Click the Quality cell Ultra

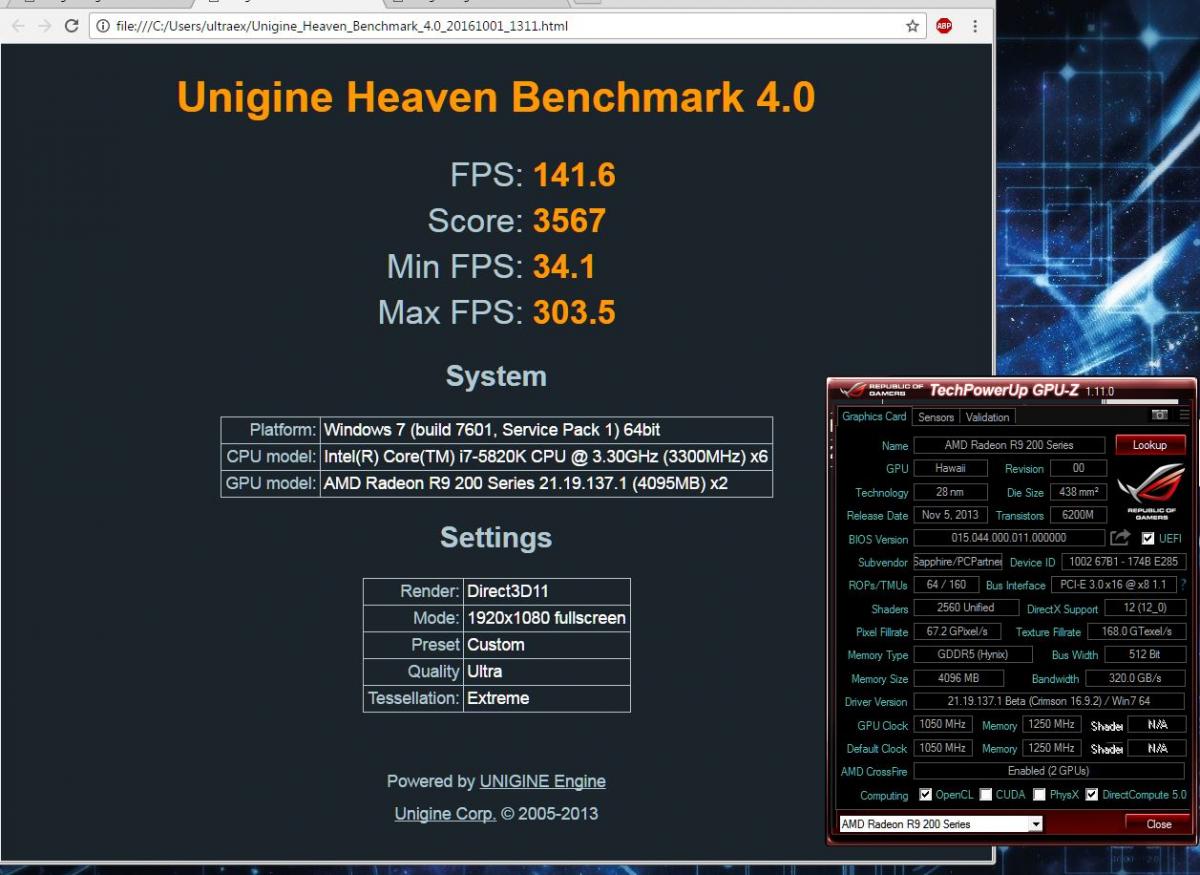547,671
